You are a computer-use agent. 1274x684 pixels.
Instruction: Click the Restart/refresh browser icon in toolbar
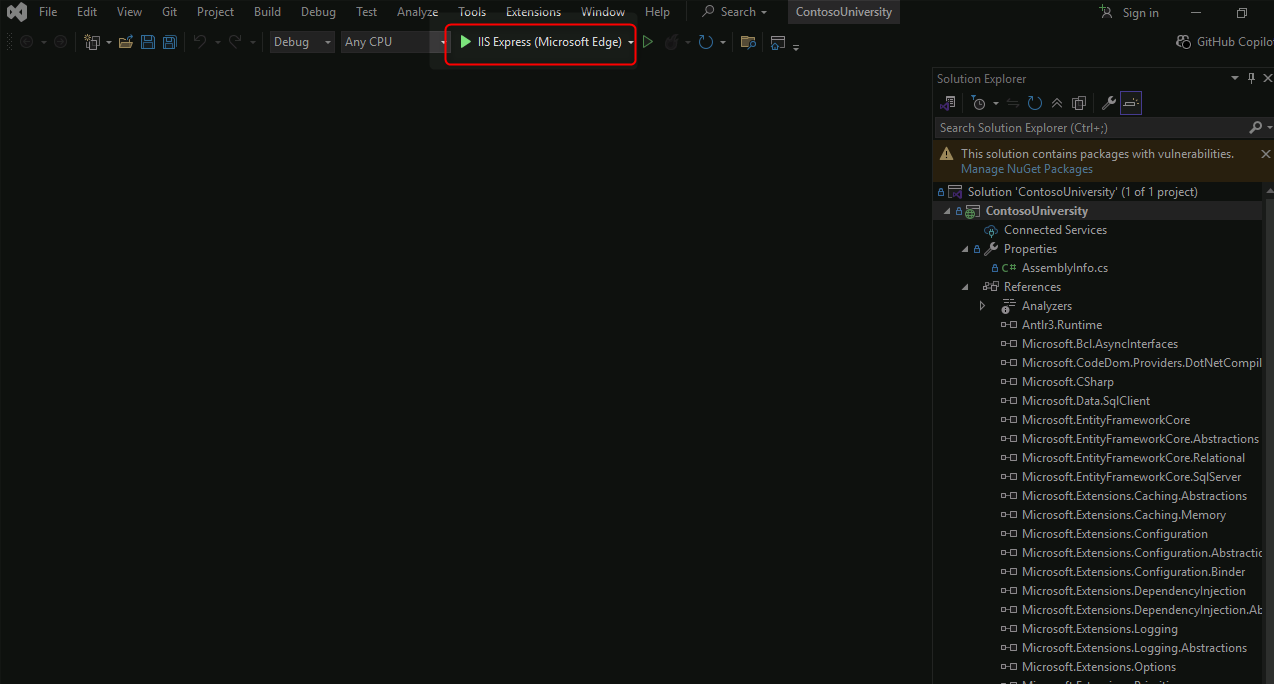[706, 42]
